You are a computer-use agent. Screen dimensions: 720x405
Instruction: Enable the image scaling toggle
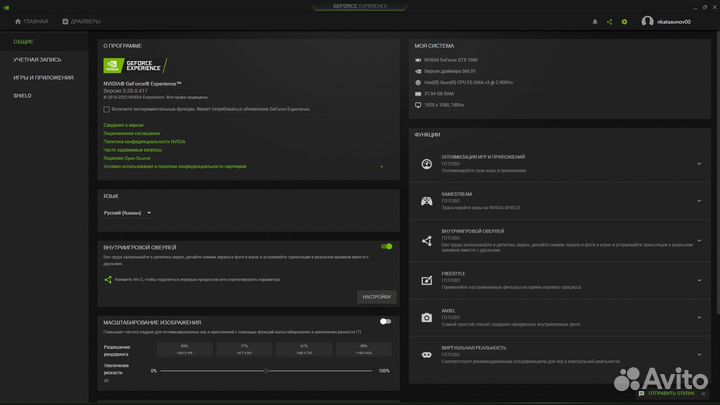click(385, 322)
